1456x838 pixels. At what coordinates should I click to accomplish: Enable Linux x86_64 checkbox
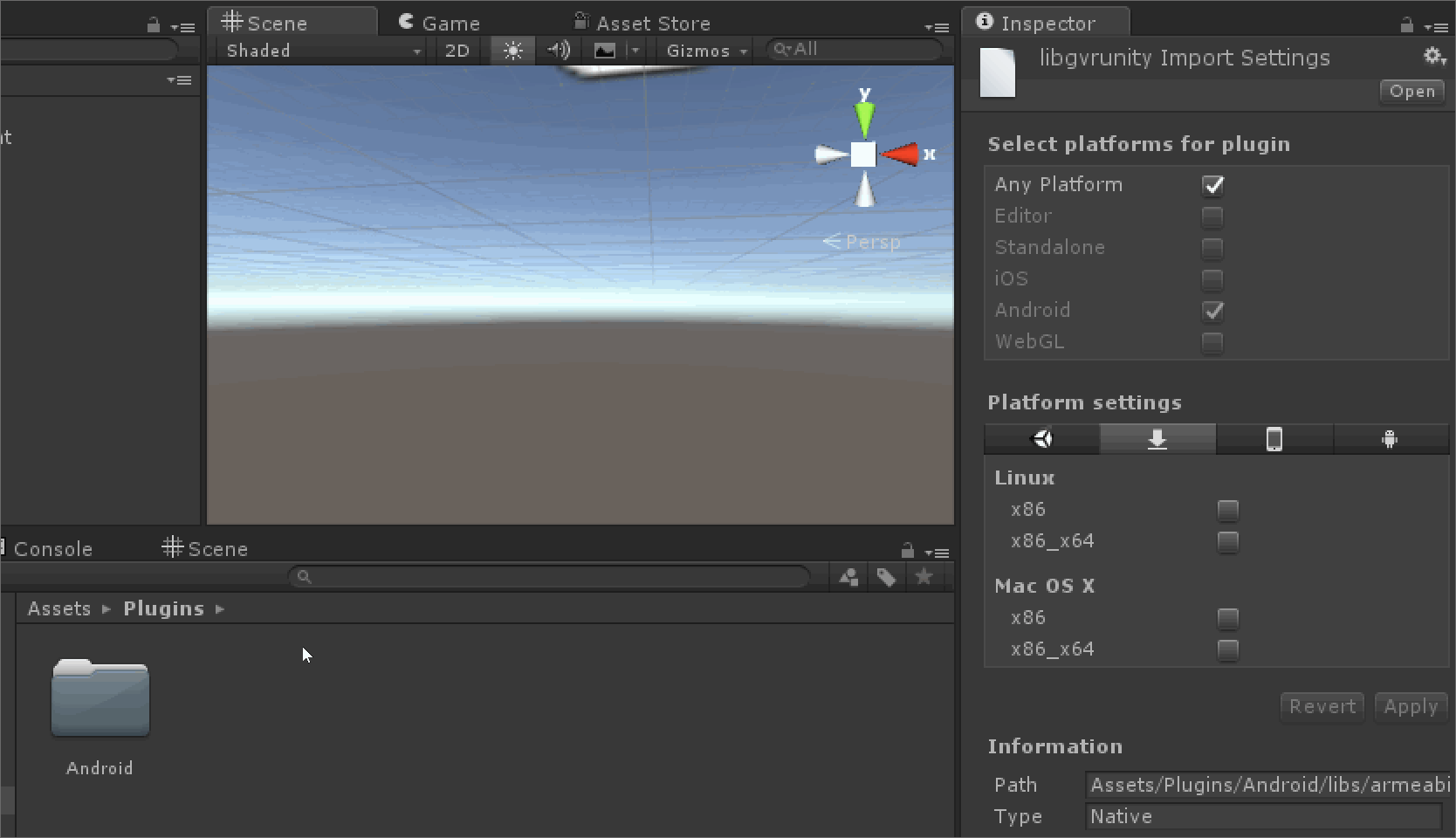click(1228, 542)
